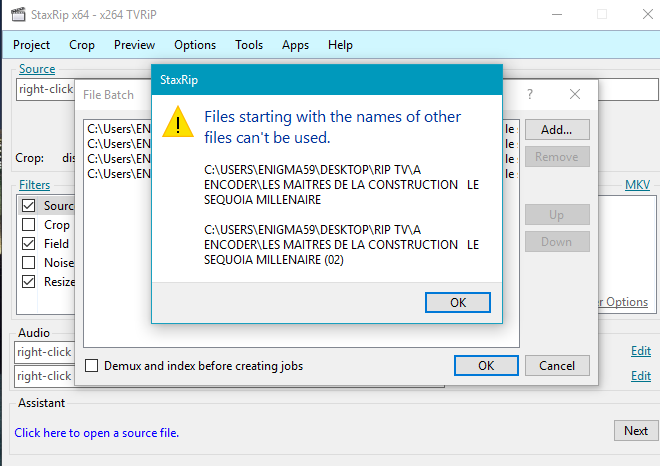
Task: Click the Filters link
Action: coord(35,185)
